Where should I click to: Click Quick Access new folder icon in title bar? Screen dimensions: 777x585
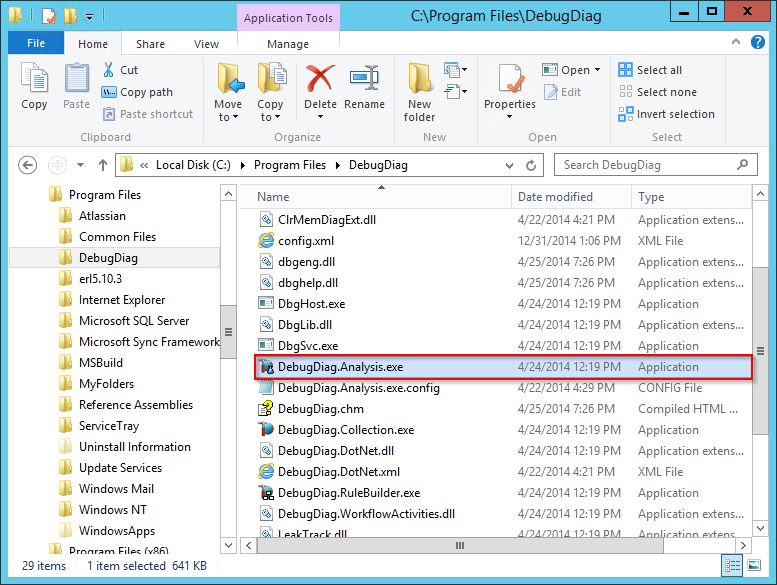(70, 16)
